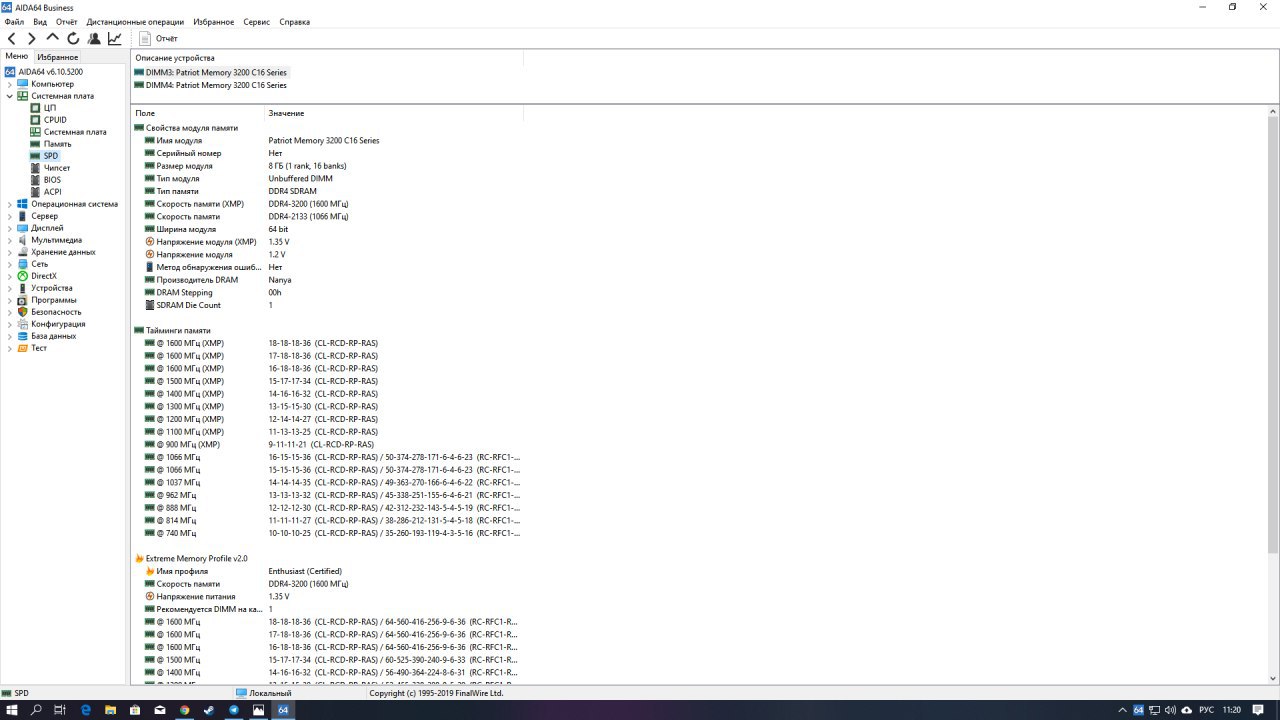Click the База данных icon in tree

pyautogui.click(x=22, y=336)
